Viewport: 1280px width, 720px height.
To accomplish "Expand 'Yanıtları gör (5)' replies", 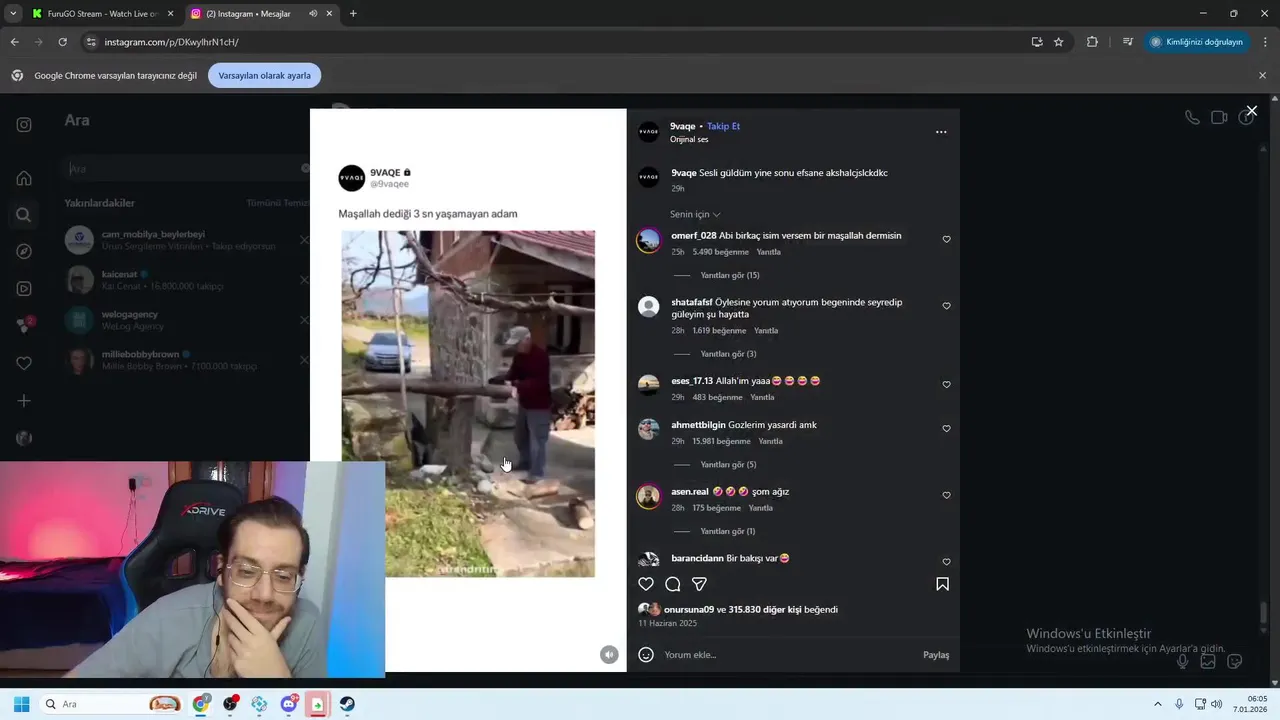I will tap(728, 465).
